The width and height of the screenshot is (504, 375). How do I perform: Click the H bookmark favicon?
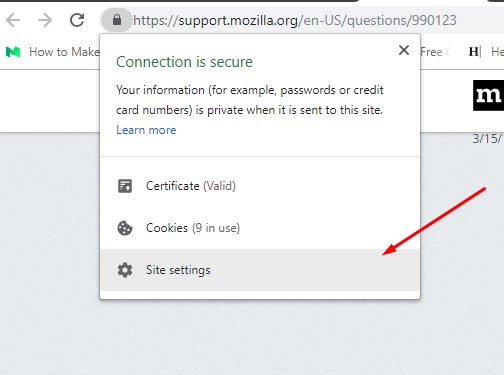pos(475,52)
